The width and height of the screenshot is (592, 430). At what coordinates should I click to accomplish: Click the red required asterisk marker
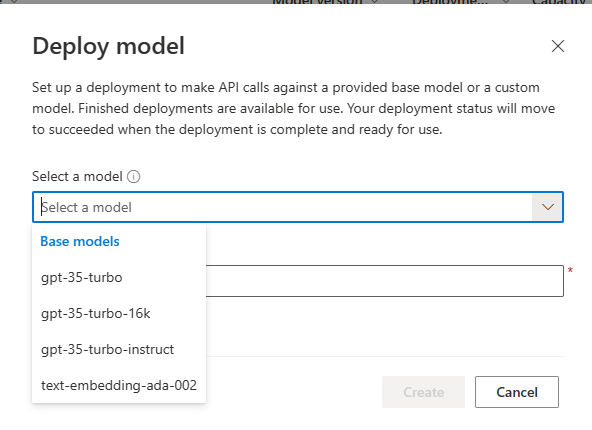(570, 270)
